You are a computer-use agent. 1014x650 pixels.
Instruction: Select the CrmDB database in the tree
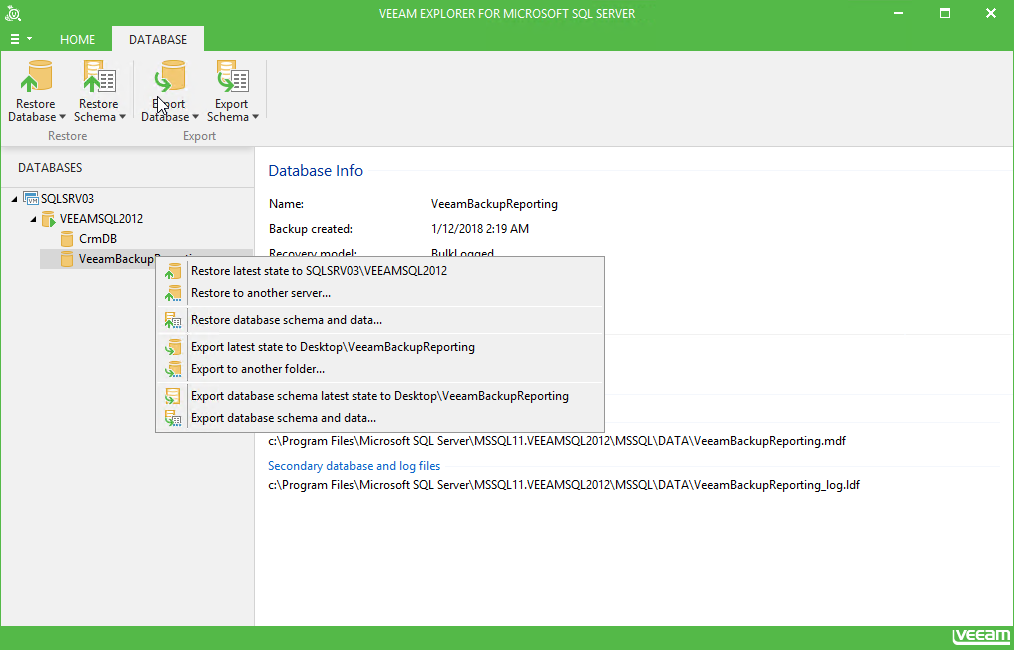[98, 239]
